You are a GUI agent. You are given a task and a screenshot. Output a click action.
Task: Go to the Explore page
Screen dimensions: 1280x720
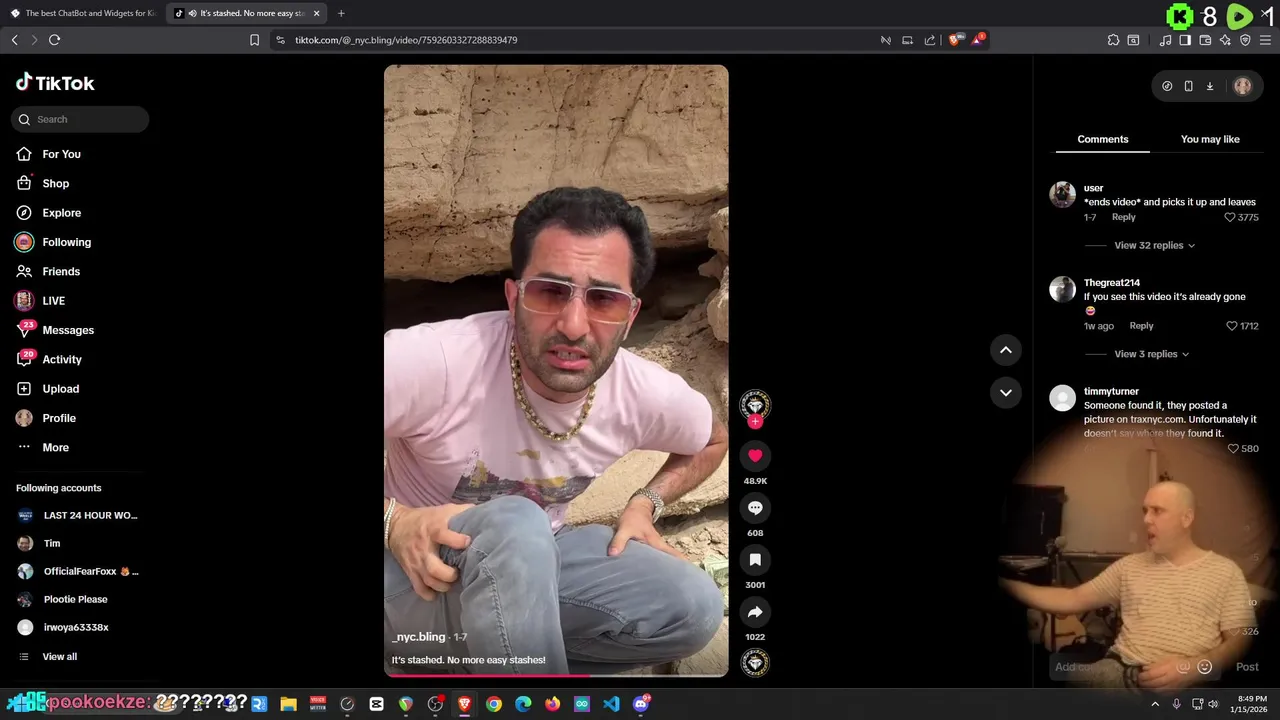[61, 213]
